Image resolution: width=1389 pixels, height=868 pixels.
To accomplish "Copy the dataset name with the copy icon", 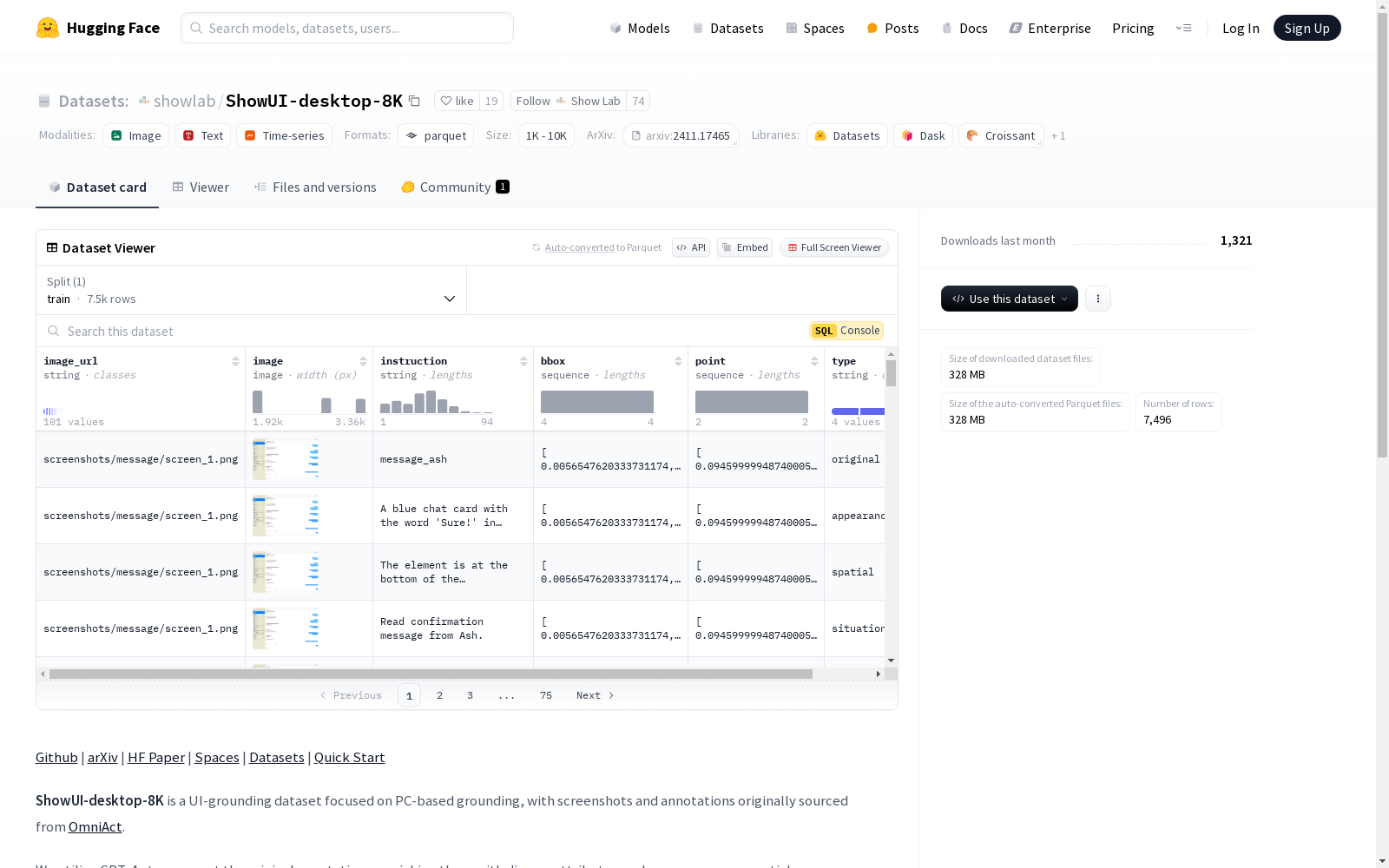I will pos(415,101).
